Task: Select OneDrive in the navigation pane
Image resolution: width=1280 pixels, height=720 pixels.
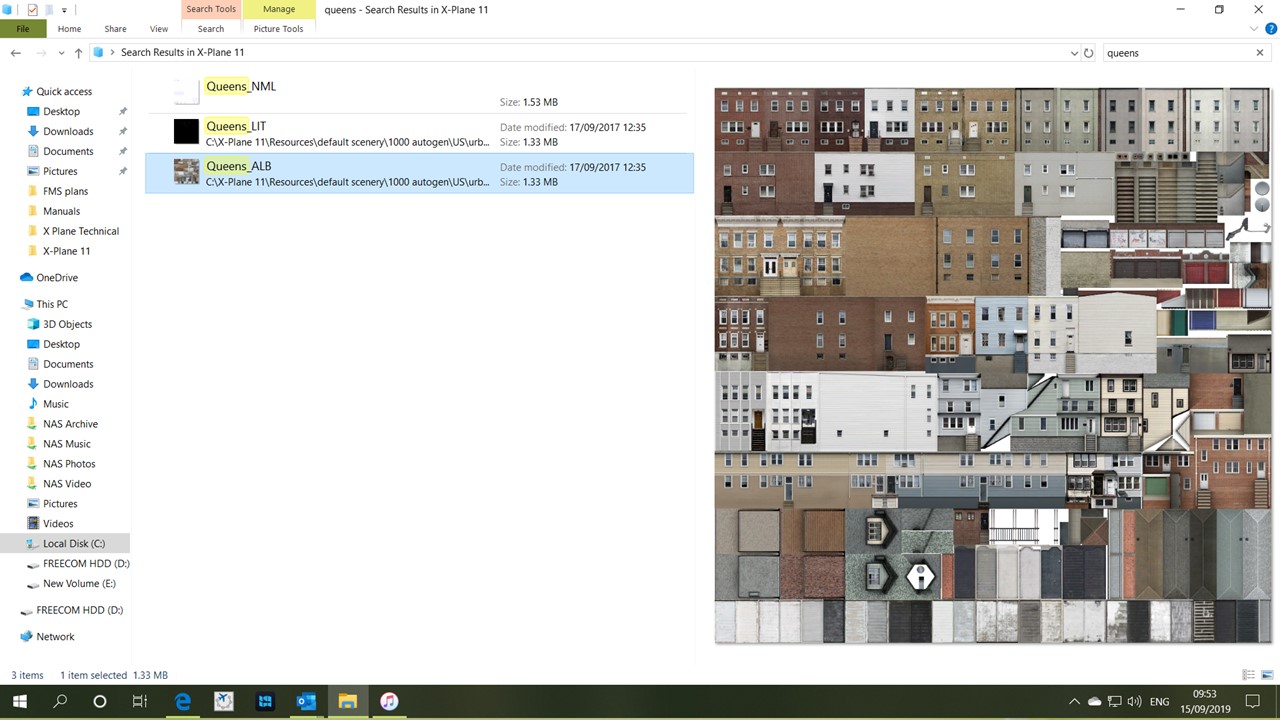Action: click(57, 278)
